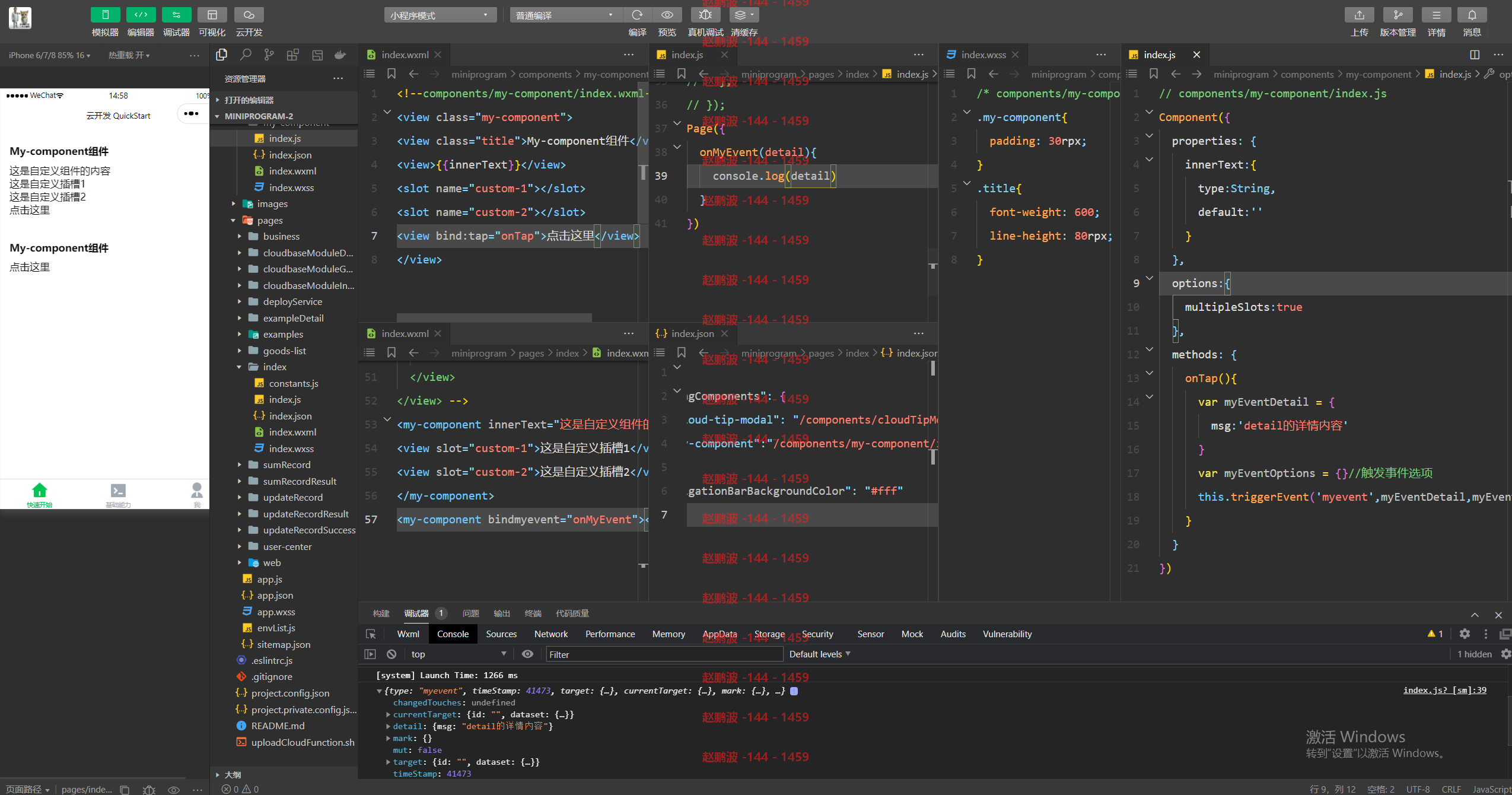
Task: Open iPhone 6/7/8 device dropdown
Action: [x=50, y=55]
